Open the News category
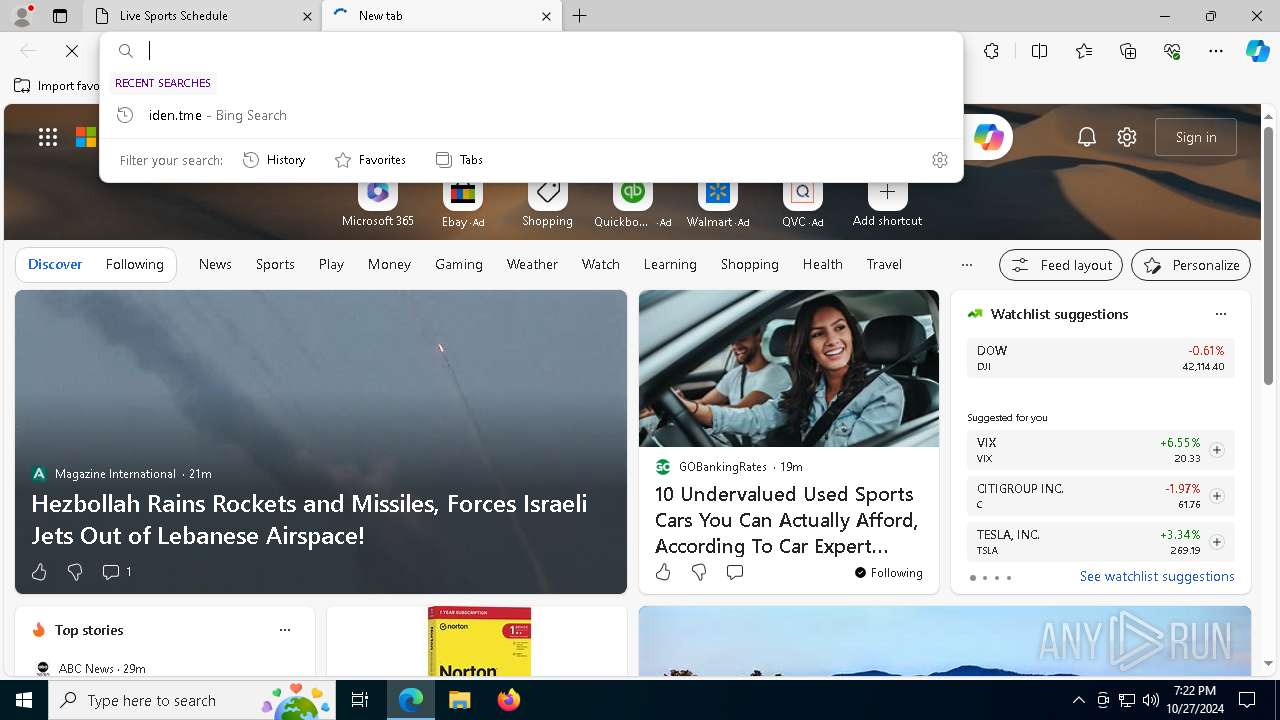Viewport: 1280px width, 720px height. (215, 265)
